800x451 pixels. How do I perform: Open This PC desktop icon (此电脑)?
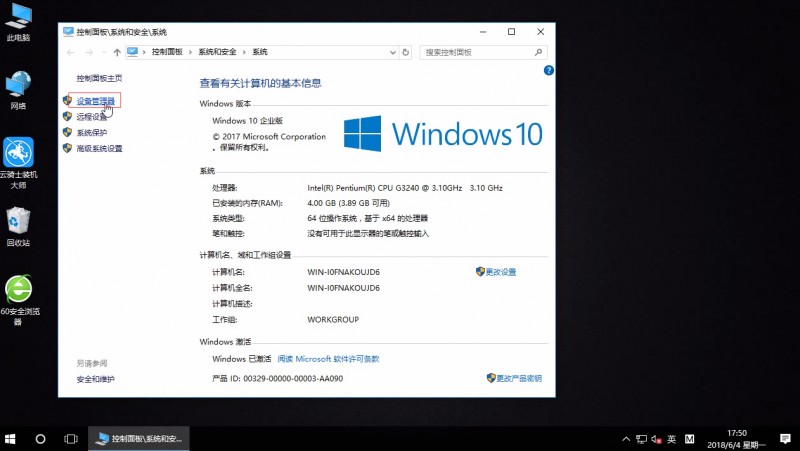tap(18, 23)
